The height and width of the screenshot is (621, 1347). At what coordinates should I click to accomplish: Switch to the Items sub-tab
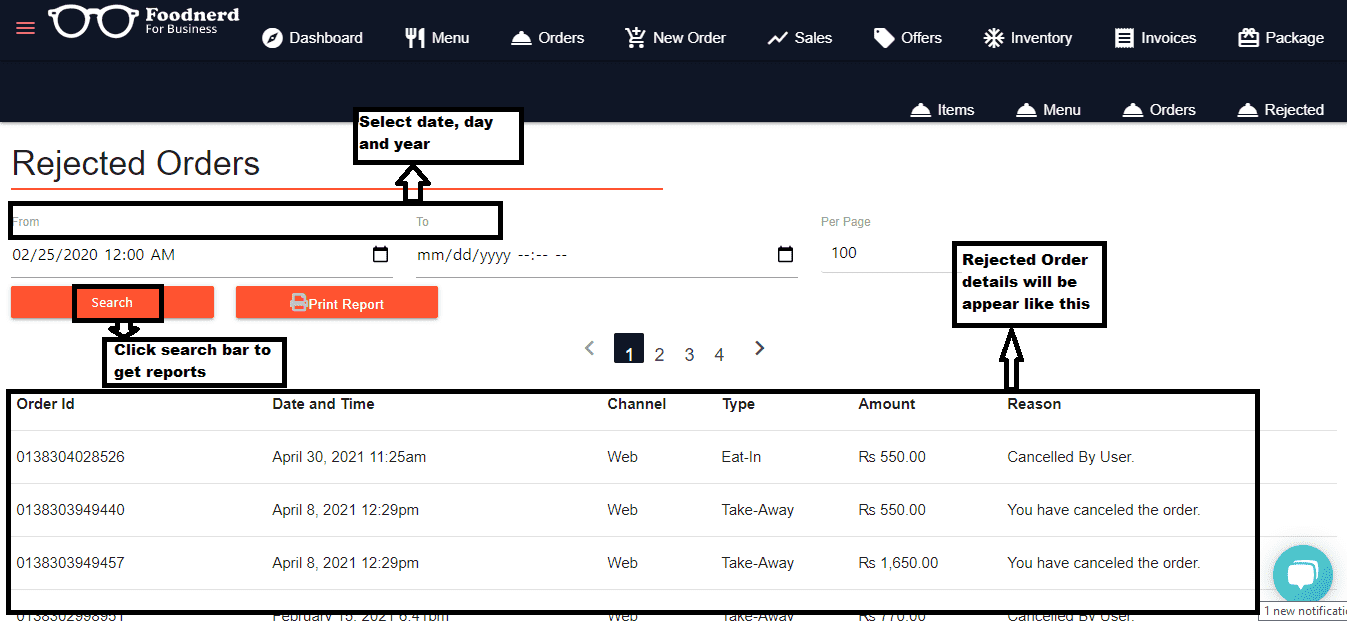(x=942, y=110)
